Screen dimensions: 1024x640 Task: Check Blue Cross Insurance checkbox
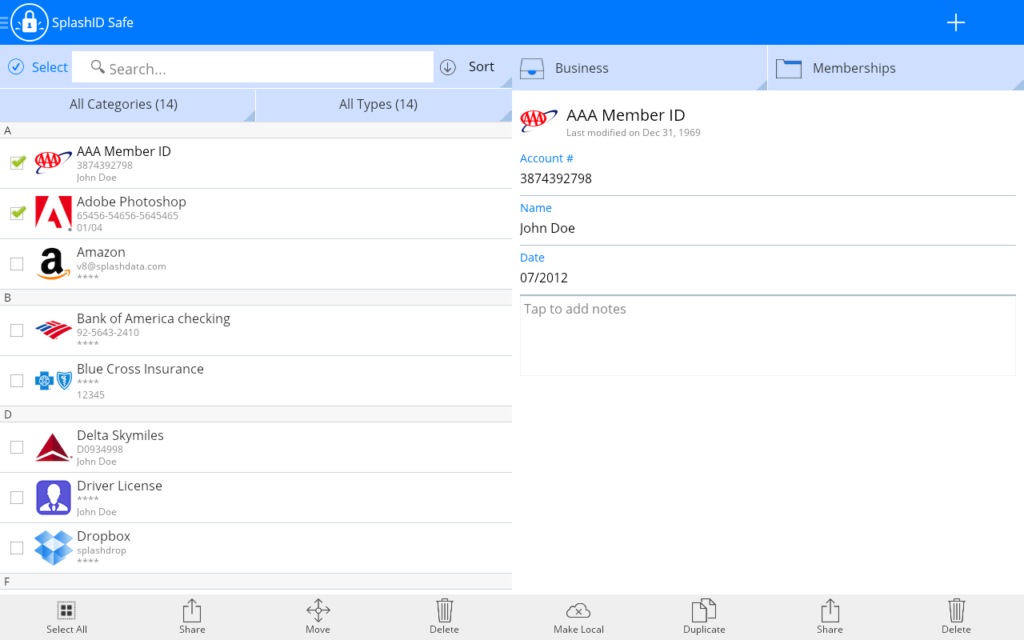tap(17, 381)
